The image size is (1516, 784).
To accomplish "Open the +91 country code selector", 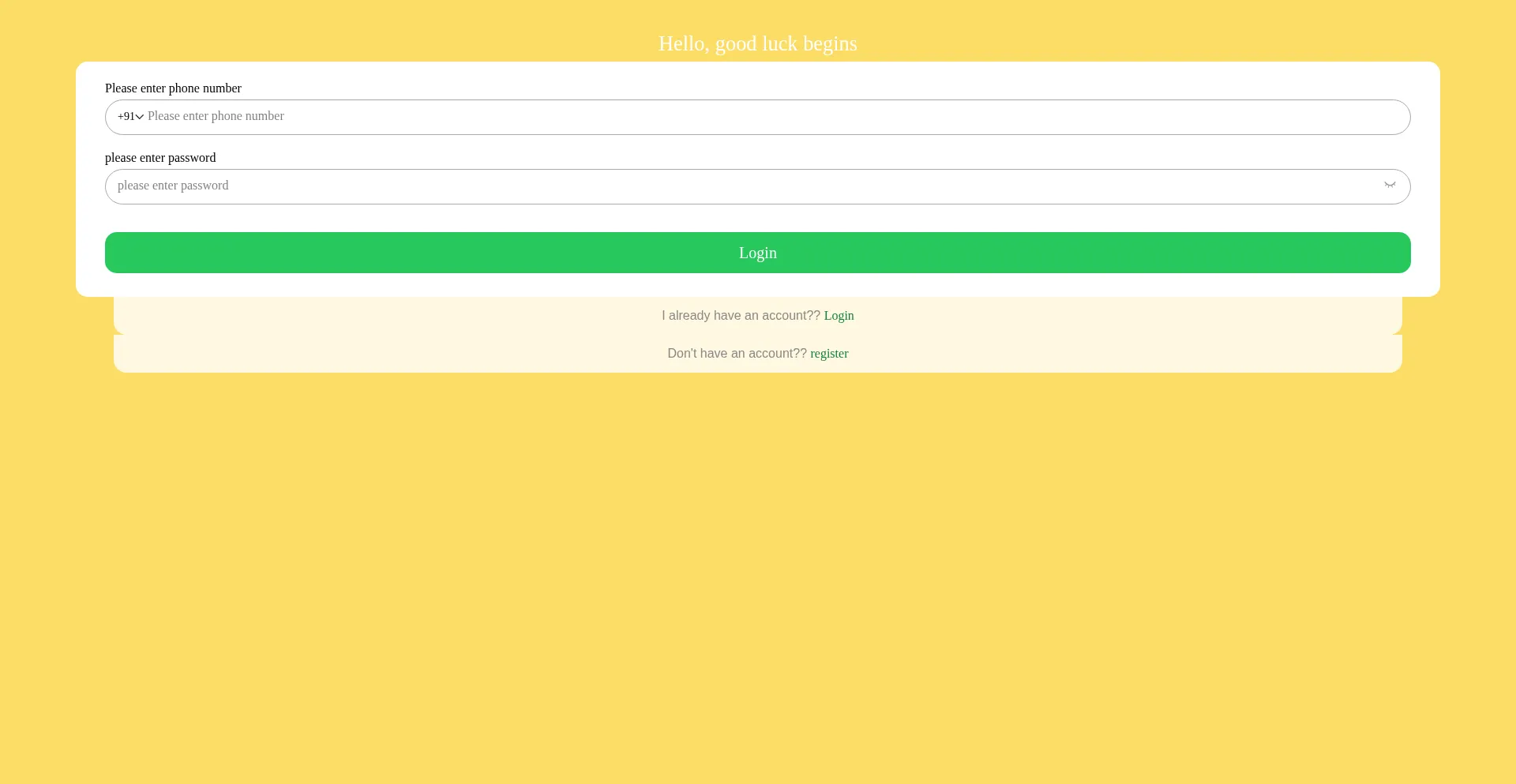I will pyautogui.click(x=126, y=117).
